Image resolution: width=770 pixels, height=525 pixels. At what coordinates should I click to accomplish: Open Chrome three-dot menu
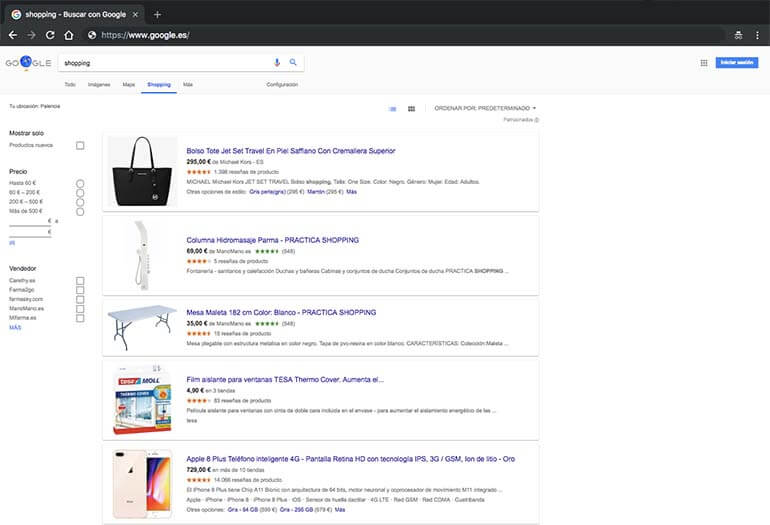point(757,35)
